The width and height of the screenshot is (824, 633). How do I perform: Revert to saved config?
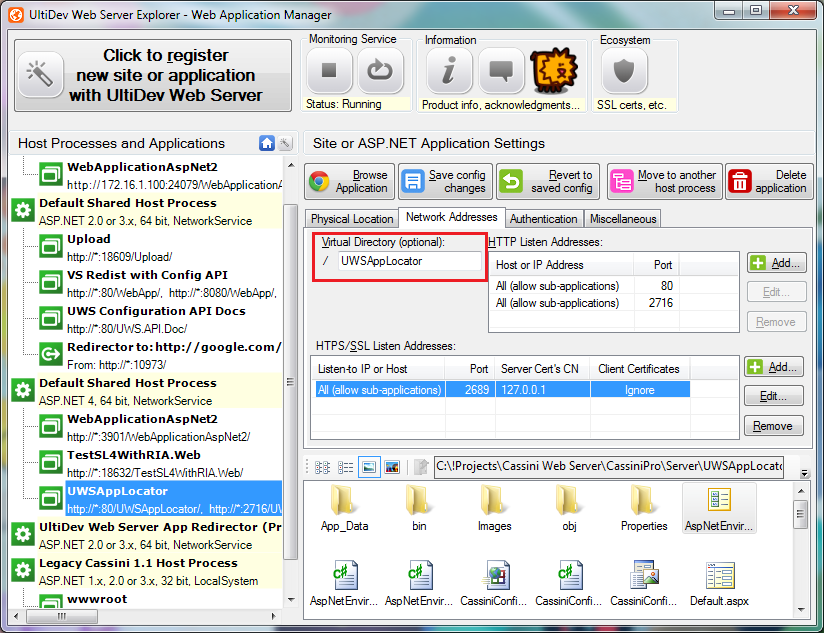[x=548, y=182]
